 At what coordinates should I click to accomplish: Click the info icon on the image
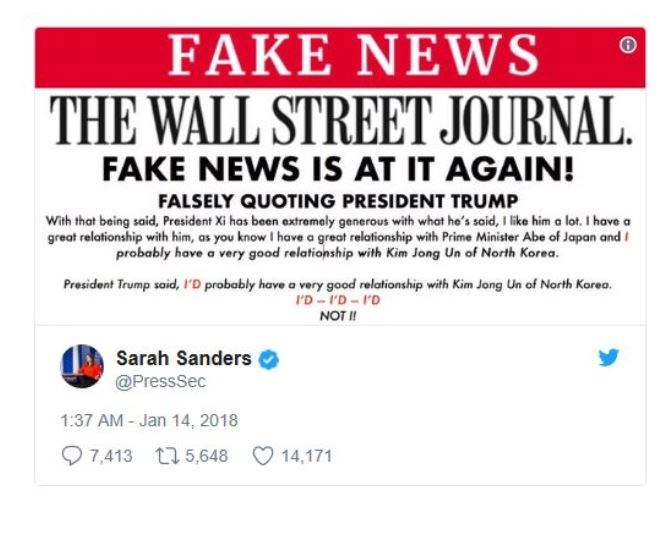click(628, 45)
